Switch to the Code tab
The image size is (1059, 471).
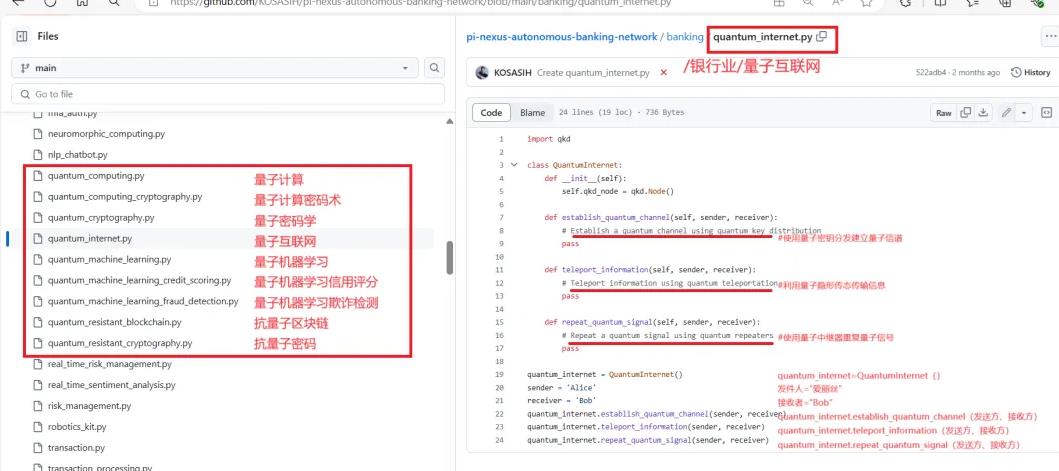pos(491,113)
